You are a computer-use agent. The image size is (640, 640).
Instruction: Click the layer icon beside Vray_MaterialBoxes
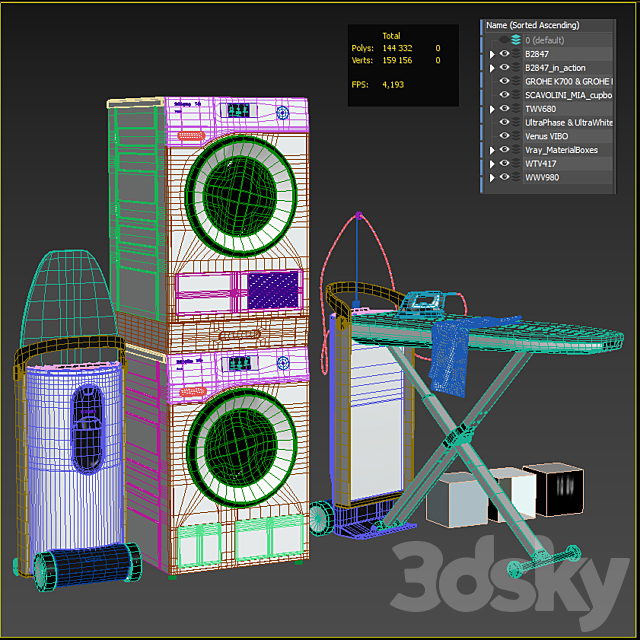coord(517,149)
